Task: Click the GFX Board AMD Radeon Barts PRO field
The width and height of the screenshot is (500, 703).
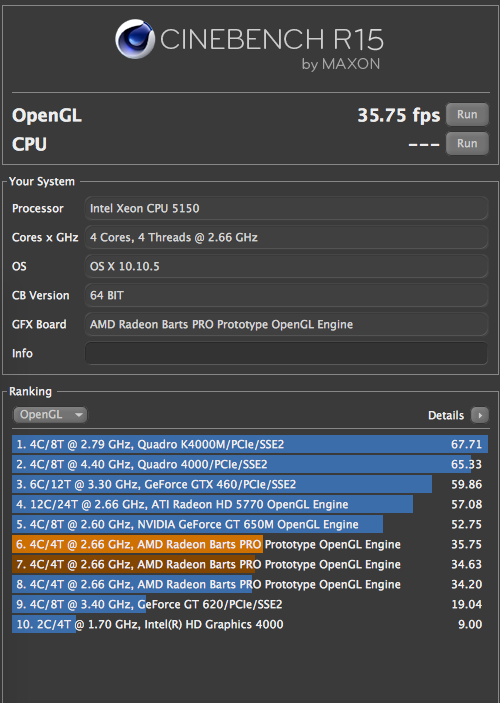Action: click(286, 324)
